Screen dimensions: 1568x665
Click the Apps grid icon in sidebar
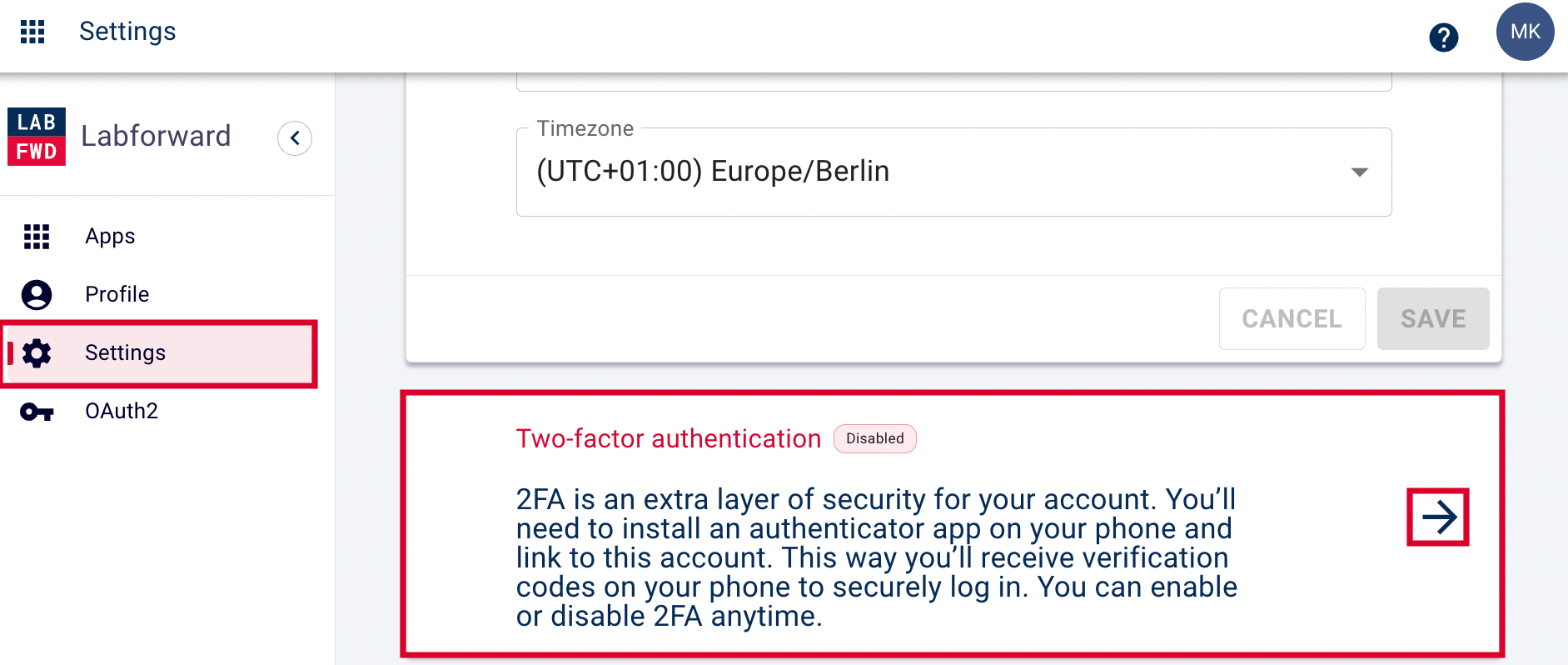[37, 237]
